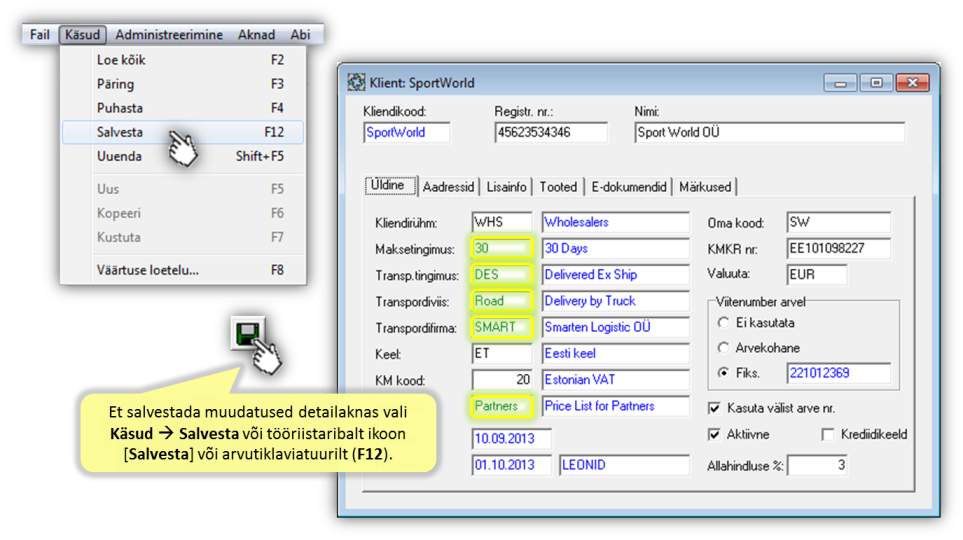Open the Märkused tab
This screenshot has width=963, height=540.
(x=705, y=187)
